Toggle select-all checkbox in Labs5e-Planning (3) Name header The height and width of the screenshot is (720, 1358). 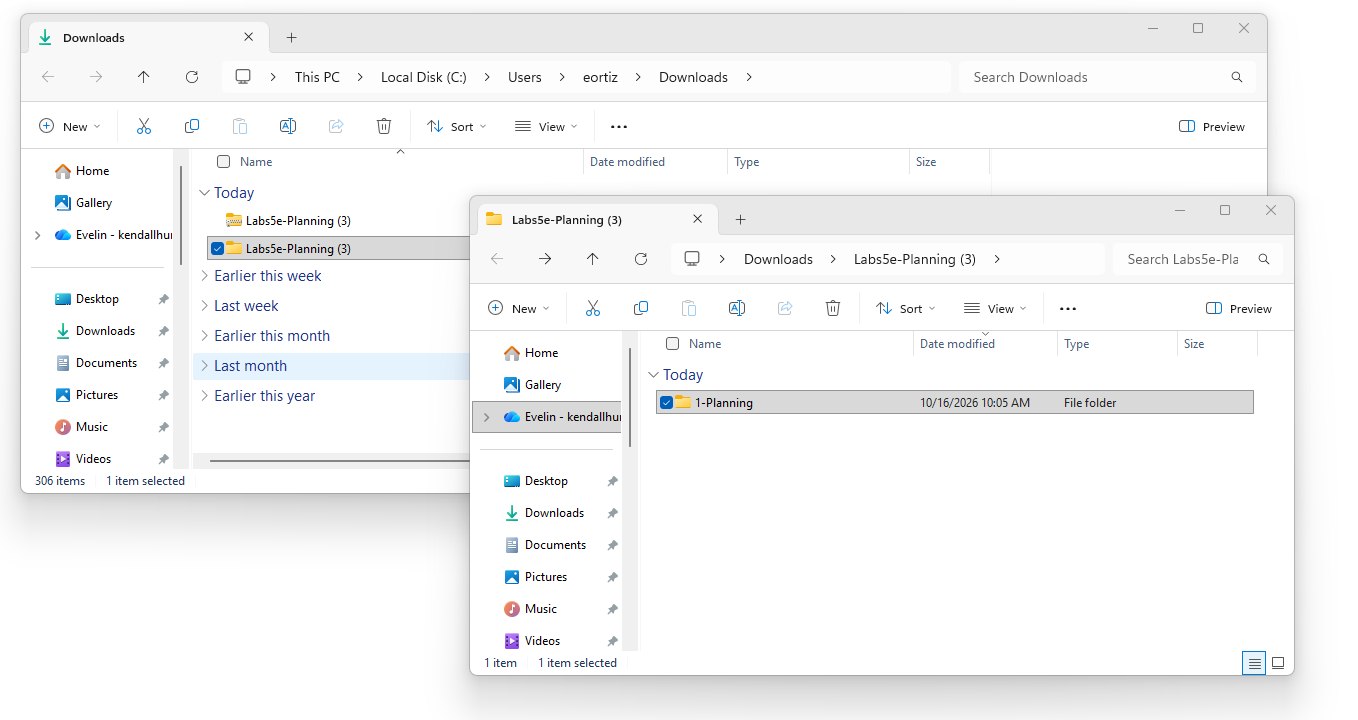672,344
